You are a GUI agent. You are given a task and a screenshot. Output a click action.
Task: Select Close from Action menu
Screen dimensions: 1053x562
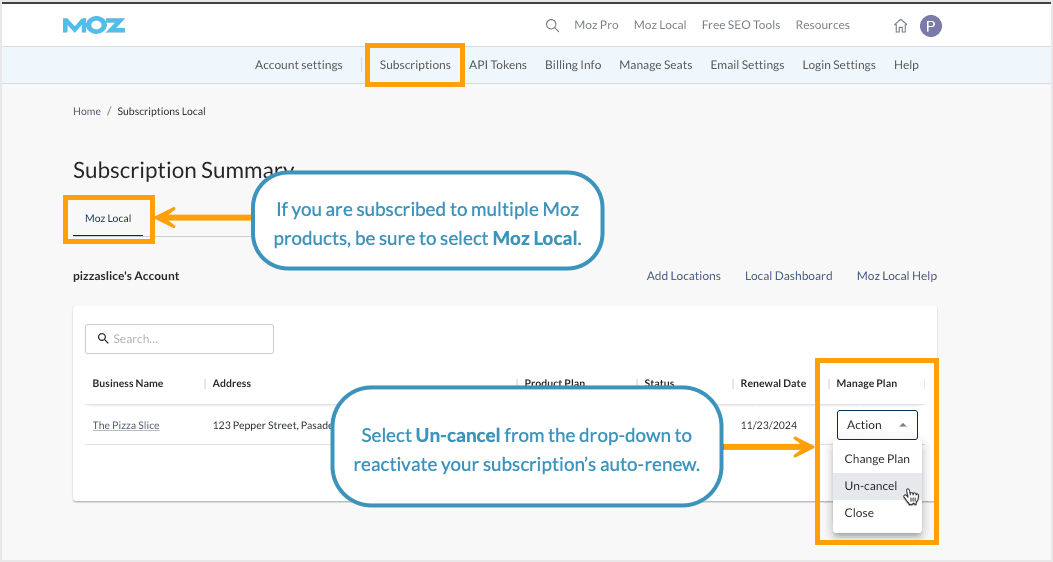[858, 513]
